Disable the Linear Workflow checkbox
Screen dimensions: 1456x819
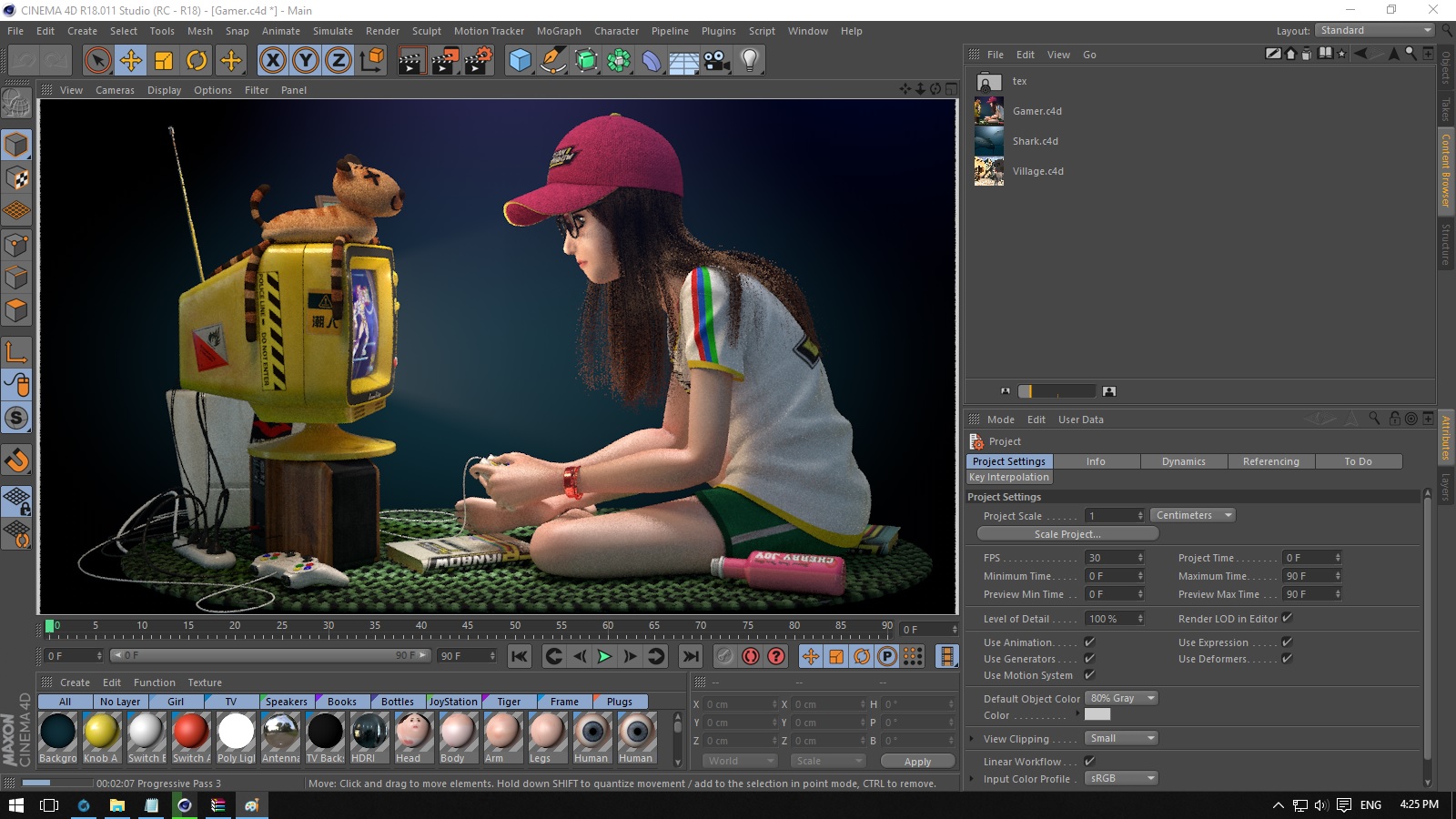(x=1089, y=762)
